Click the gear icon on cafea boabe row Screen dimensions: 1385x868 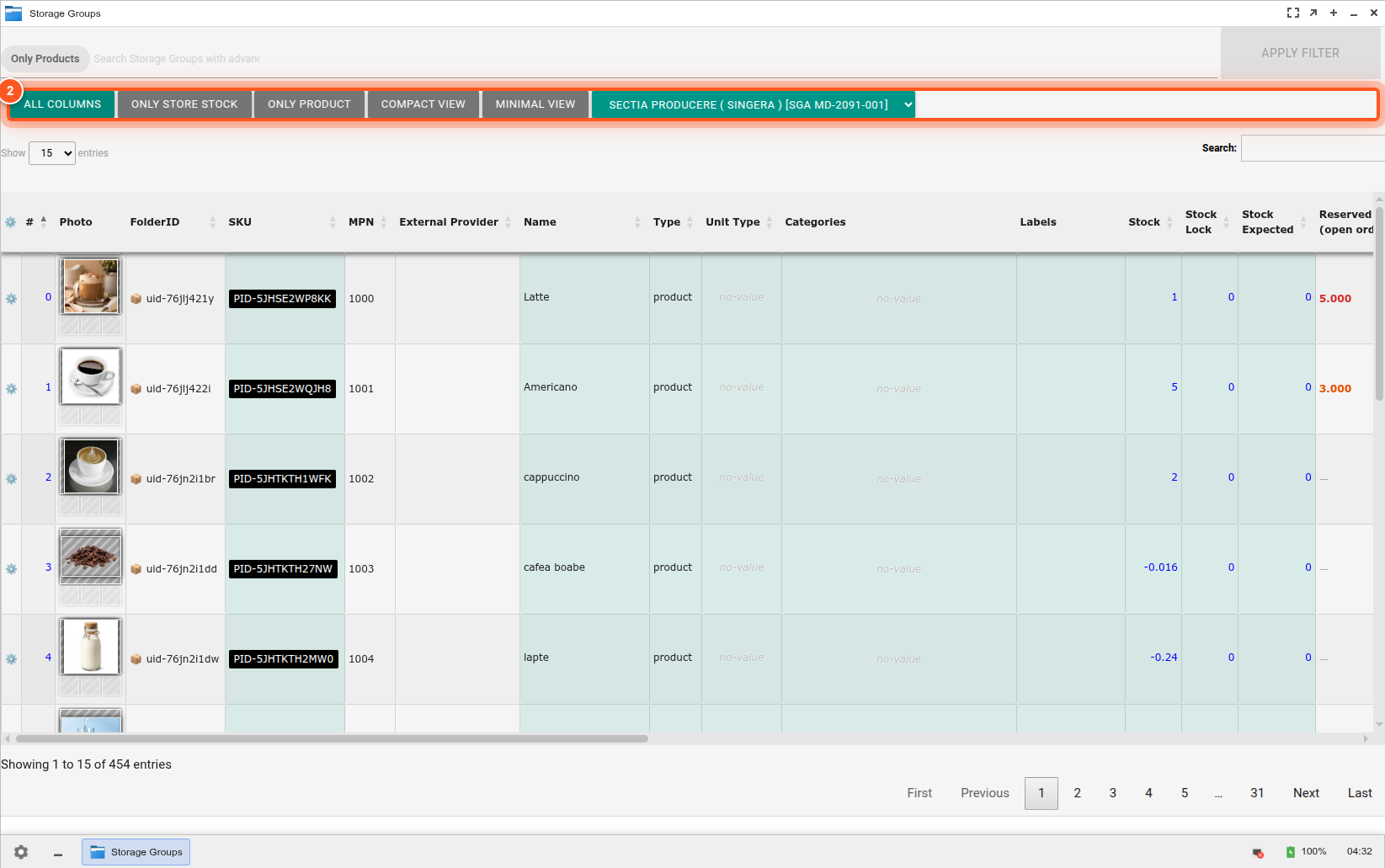click(x=11, y=569)
